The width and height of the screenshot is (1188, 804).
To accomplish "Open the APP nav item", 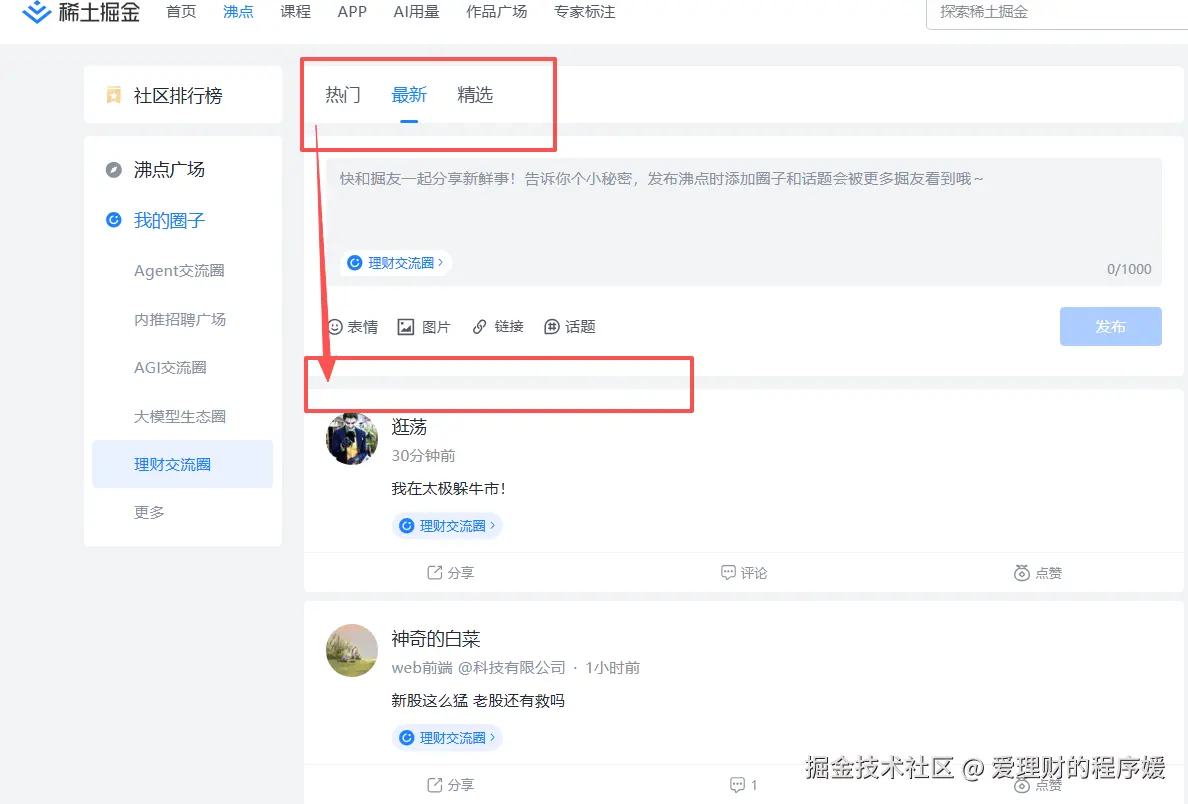I will point(352,12).
